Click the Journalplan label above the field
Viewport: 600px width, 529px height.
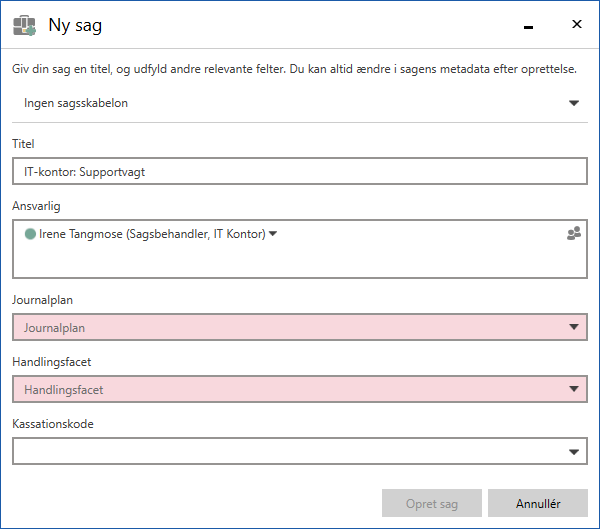pos(42,300)
